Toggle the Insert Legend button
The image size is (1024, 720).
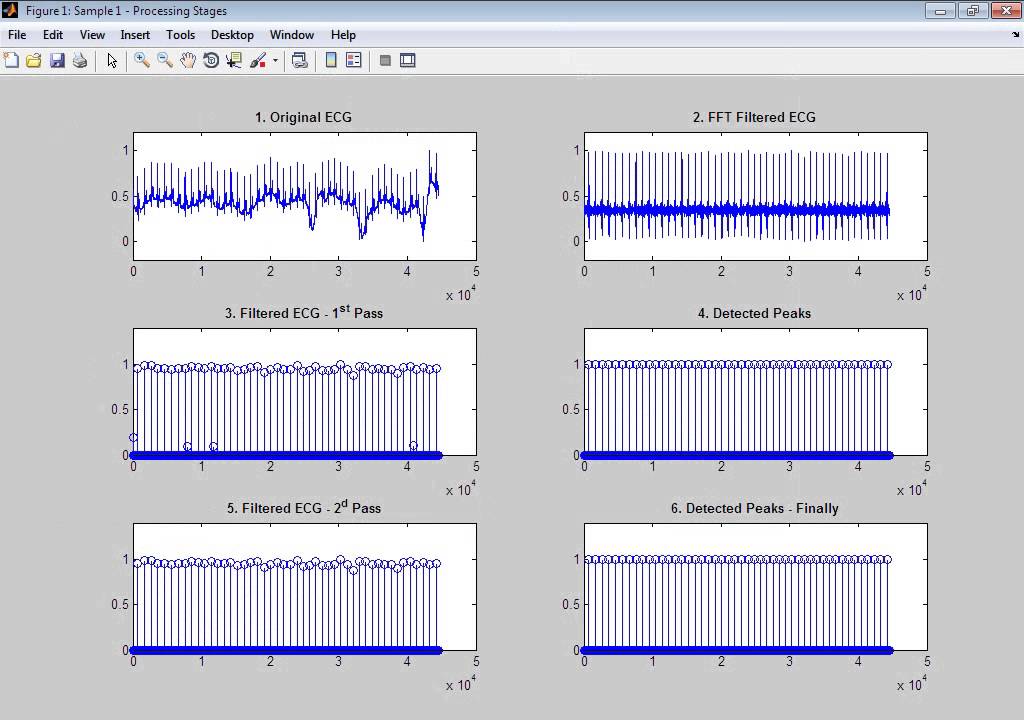(354, 61)
